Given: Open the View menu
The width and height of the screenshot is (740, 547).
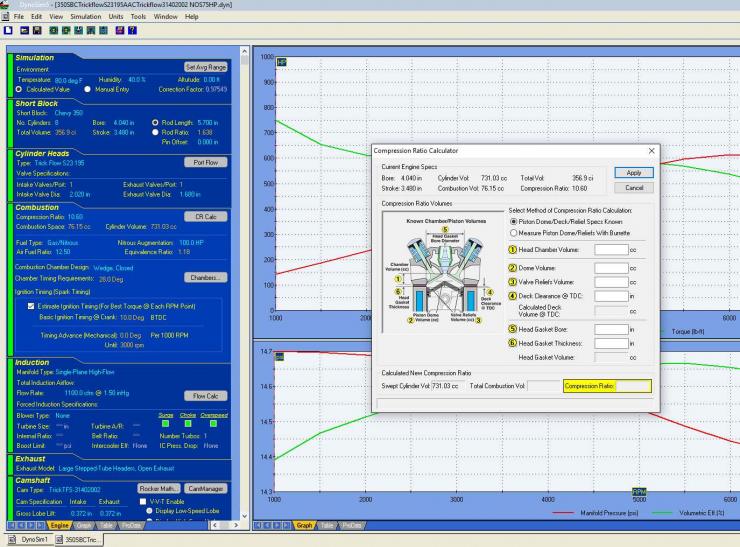Looking at the screenshot, I should pyautogui.click(x=56, y=17).
